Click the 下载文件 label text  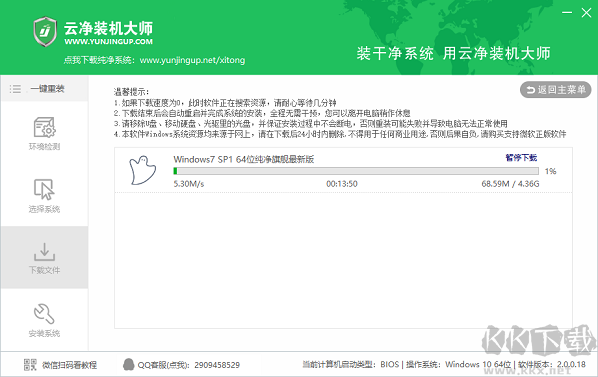[44, 271]
